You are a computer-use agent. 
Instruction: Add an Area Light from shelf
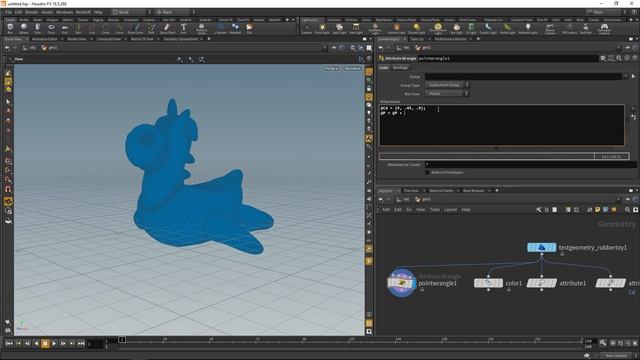click(356, 29)
